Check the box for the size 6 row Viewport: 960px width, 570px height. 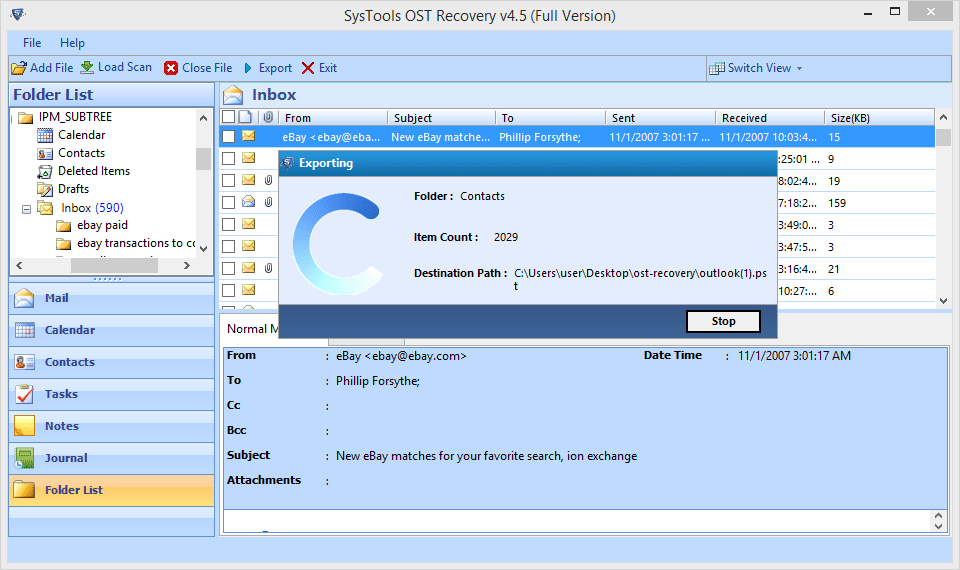(x=228, y=291)
